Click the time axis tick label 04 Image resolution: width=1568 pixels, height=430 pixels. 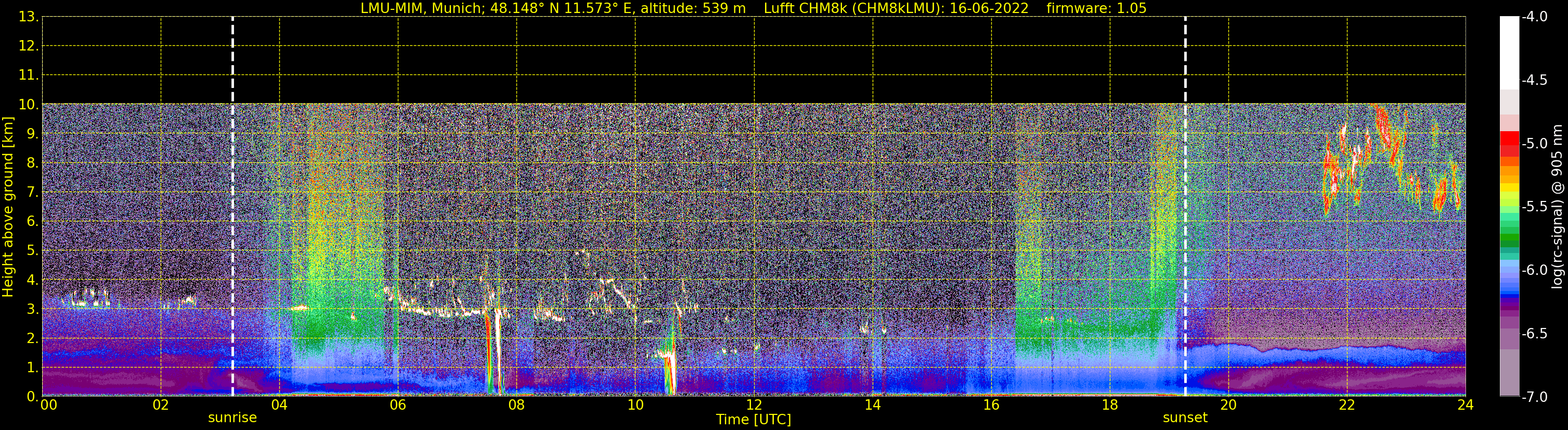point(279,405)
